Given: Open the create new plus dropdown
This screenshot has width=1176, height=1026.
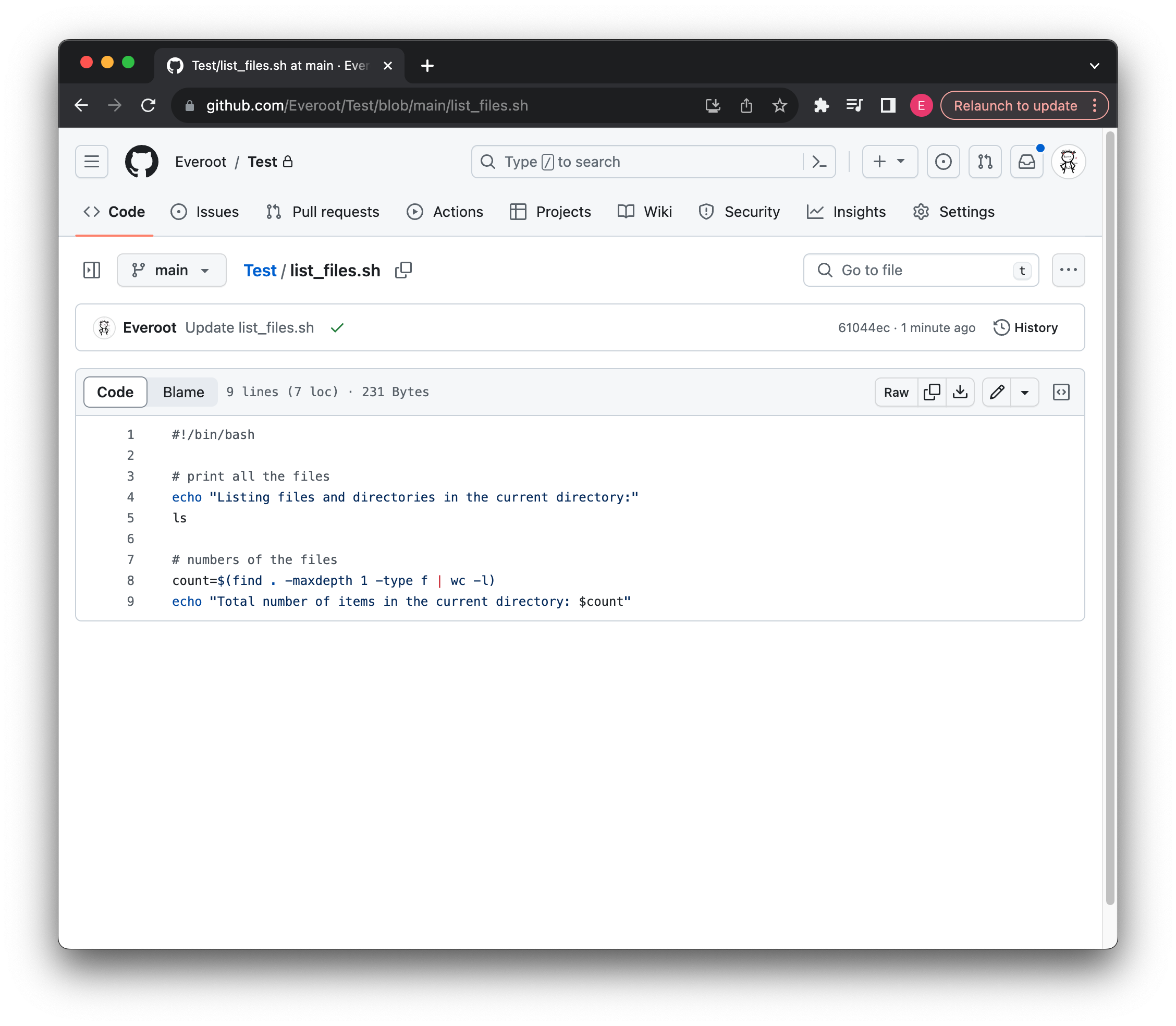Looking at the screenshot, I should tap(889, 162).
